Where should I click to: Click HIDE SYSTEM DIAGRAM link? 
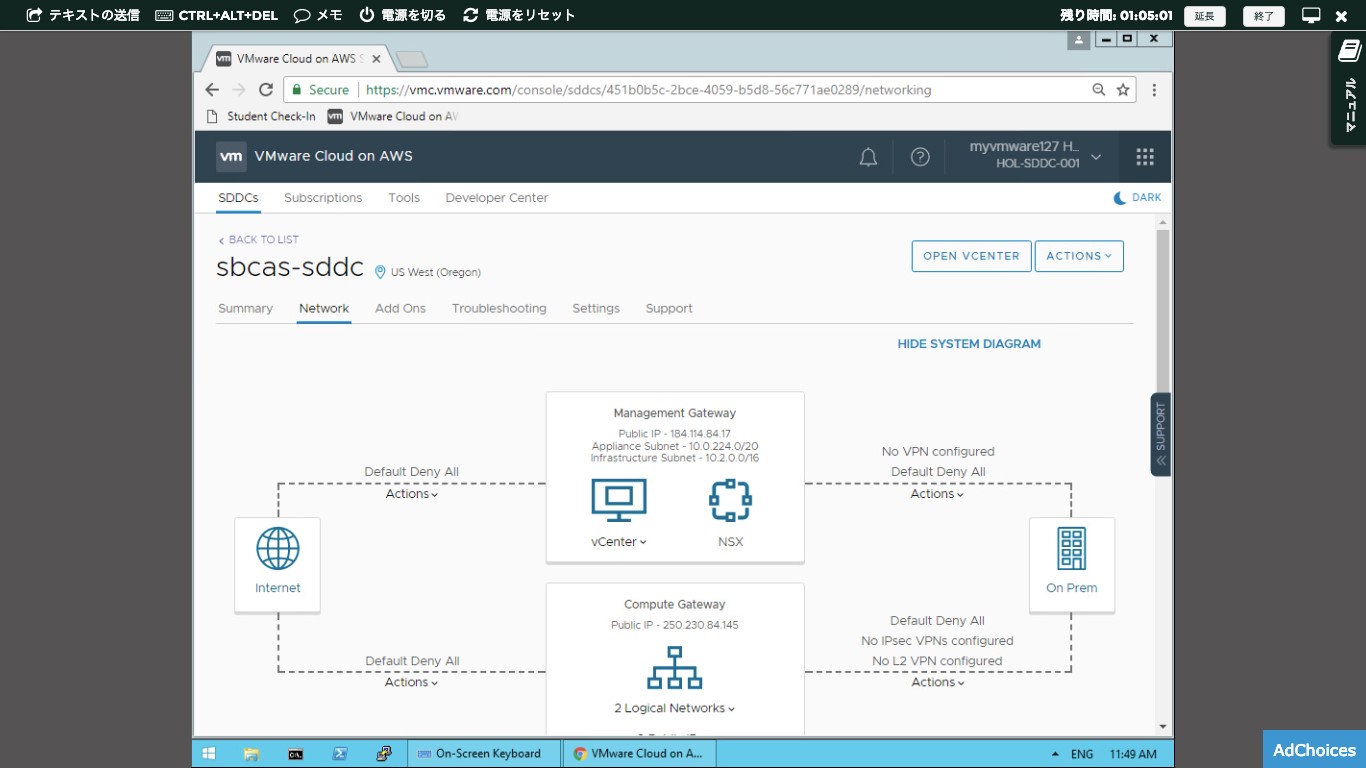969,344
